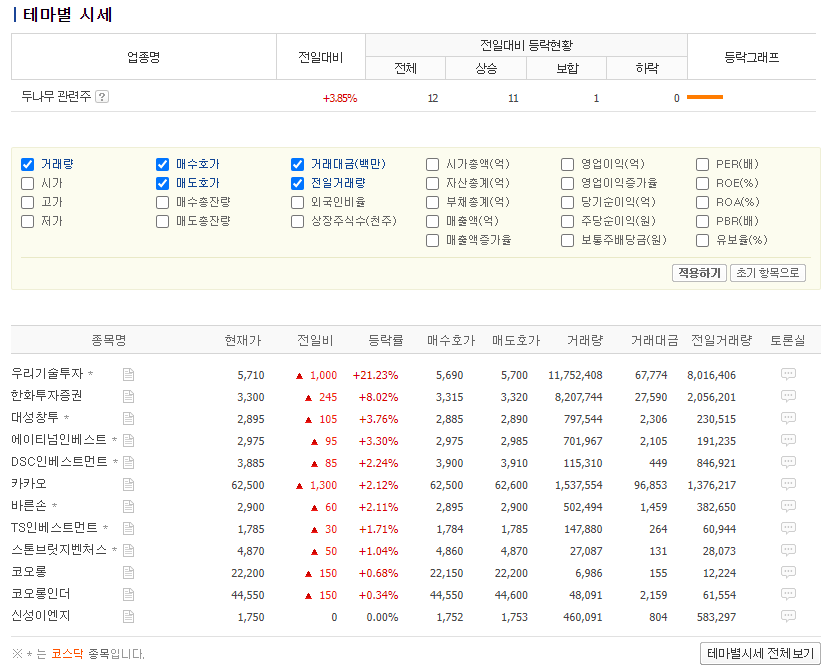The width and height of the screenshot is (828, 669).
Task: Select the +3.85% theme change value
Action: click(340, 98)
